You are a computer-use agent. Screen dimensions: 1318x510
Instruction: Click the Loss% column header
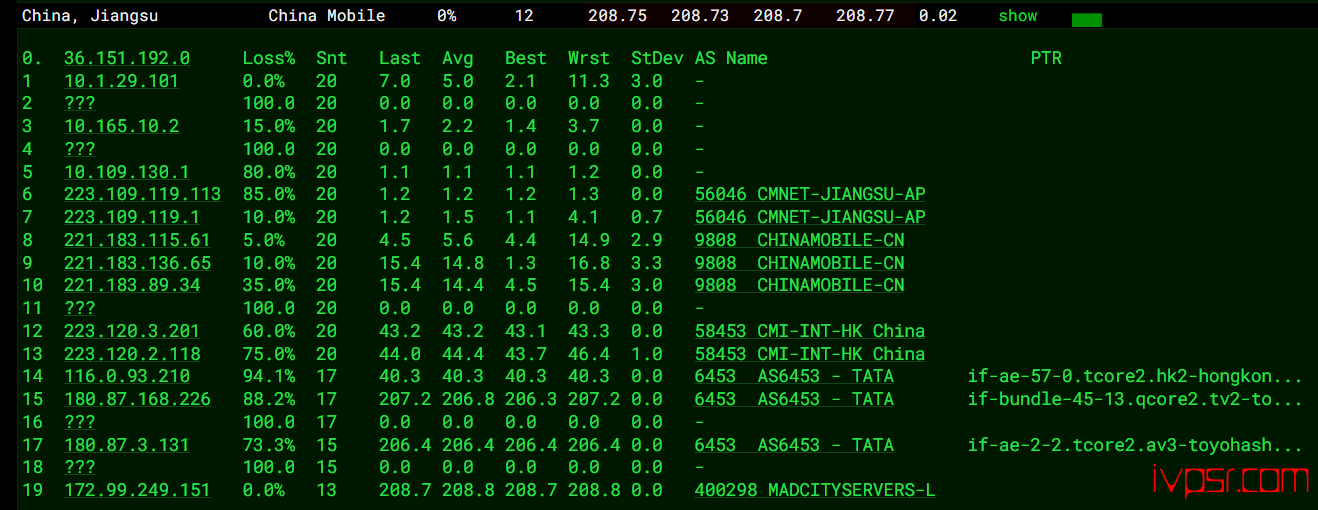(269, 58)
